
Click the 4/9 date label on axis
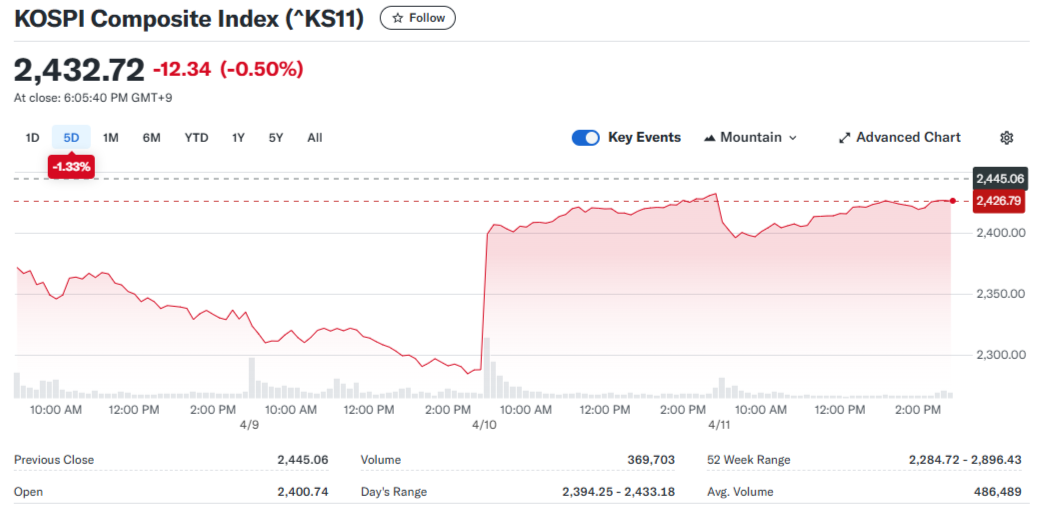click(x=249, y=424)
